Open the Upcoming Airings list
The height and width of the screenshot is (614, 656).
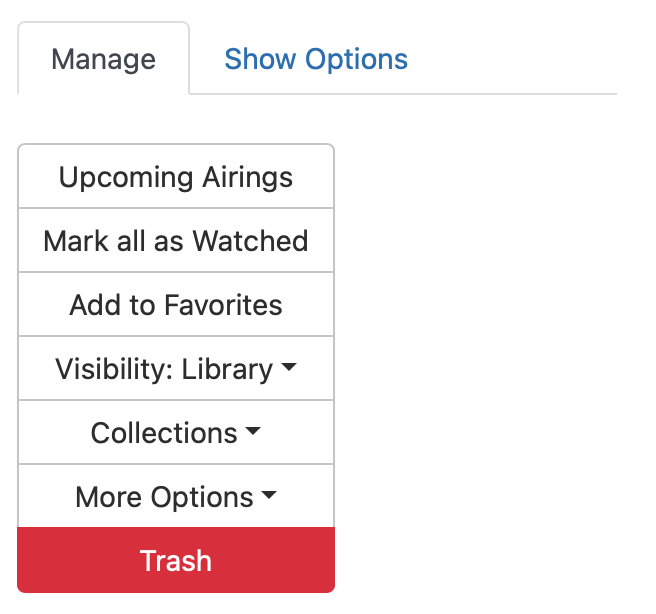176,177
